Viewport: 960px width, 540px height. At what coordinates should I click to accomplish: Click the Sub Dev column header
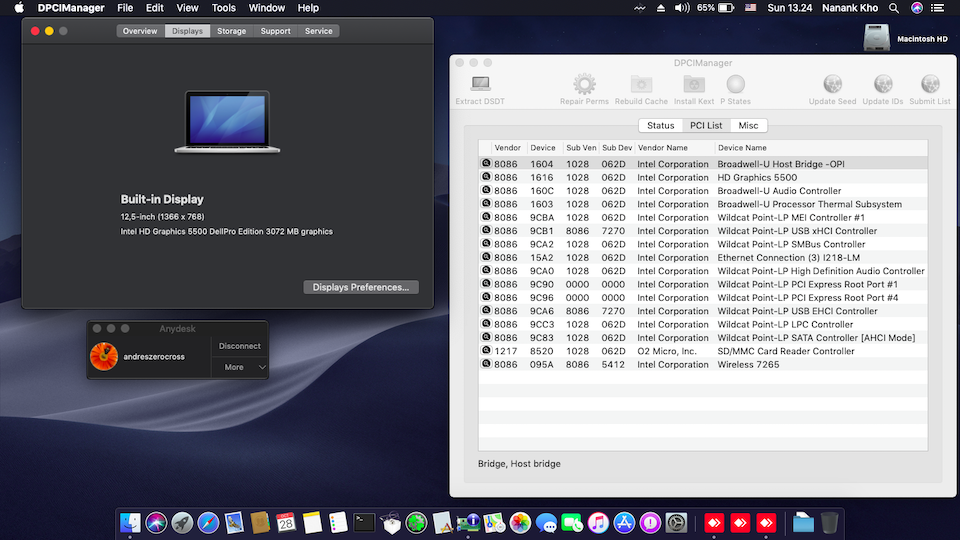tap(617, 148)
